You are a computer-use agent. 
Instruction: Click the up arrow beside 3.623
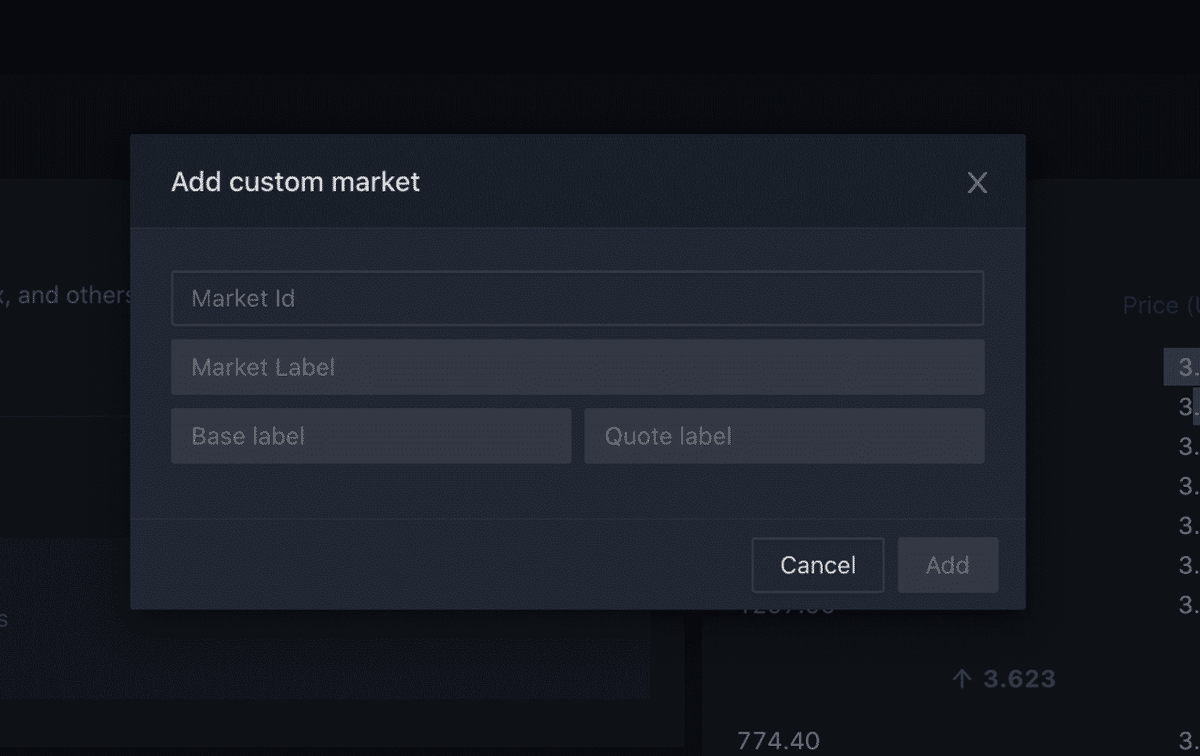(x=962, y=679)
